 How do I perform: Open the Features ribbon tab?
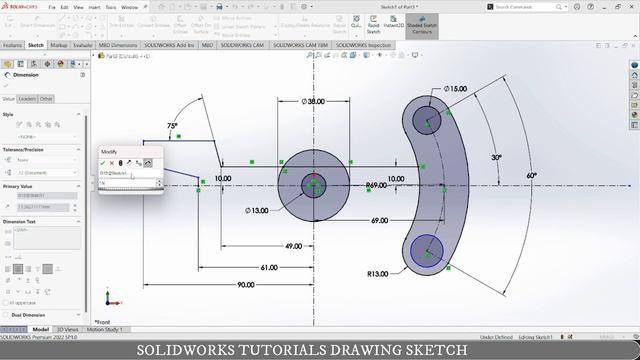pos(12,45)
